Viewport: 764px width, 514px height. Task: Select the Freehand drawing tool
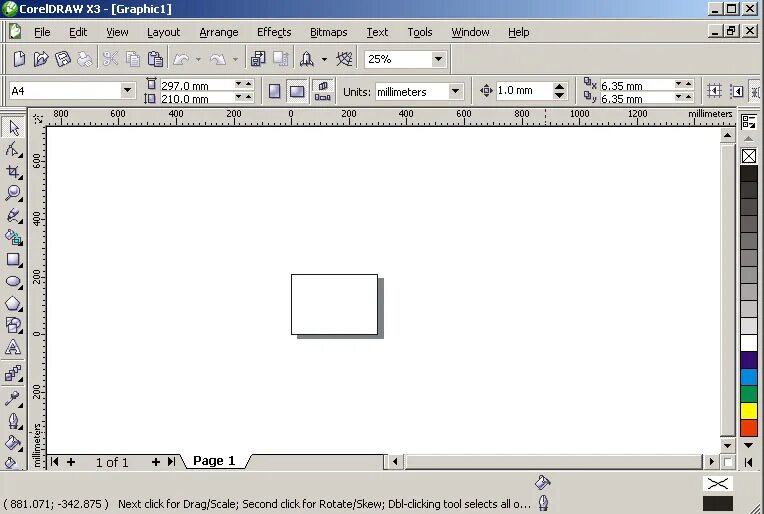pos(13,215)
